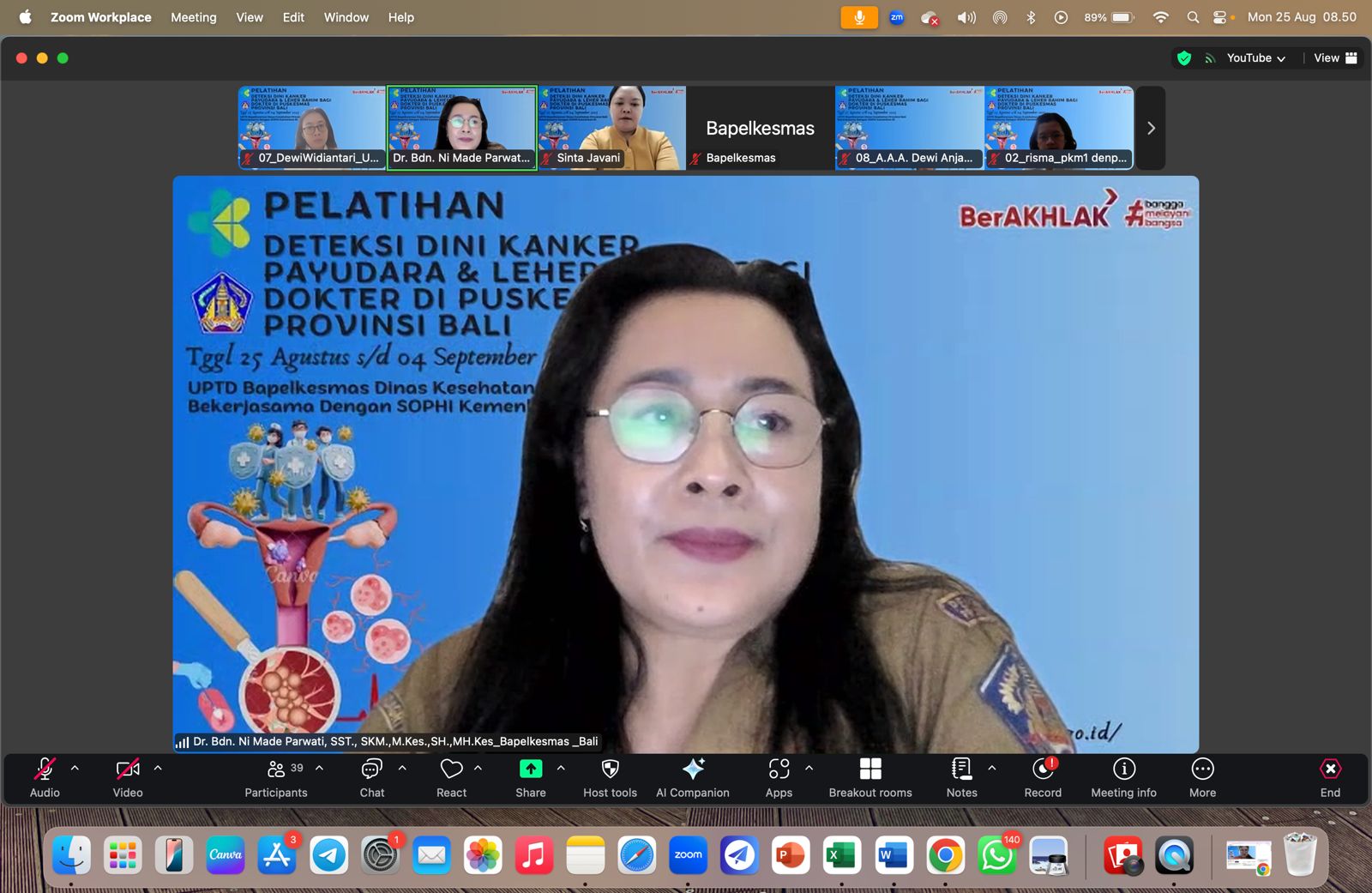Unmute the Audio microphone
The image size is (1372, 893).
pos(45,778)
